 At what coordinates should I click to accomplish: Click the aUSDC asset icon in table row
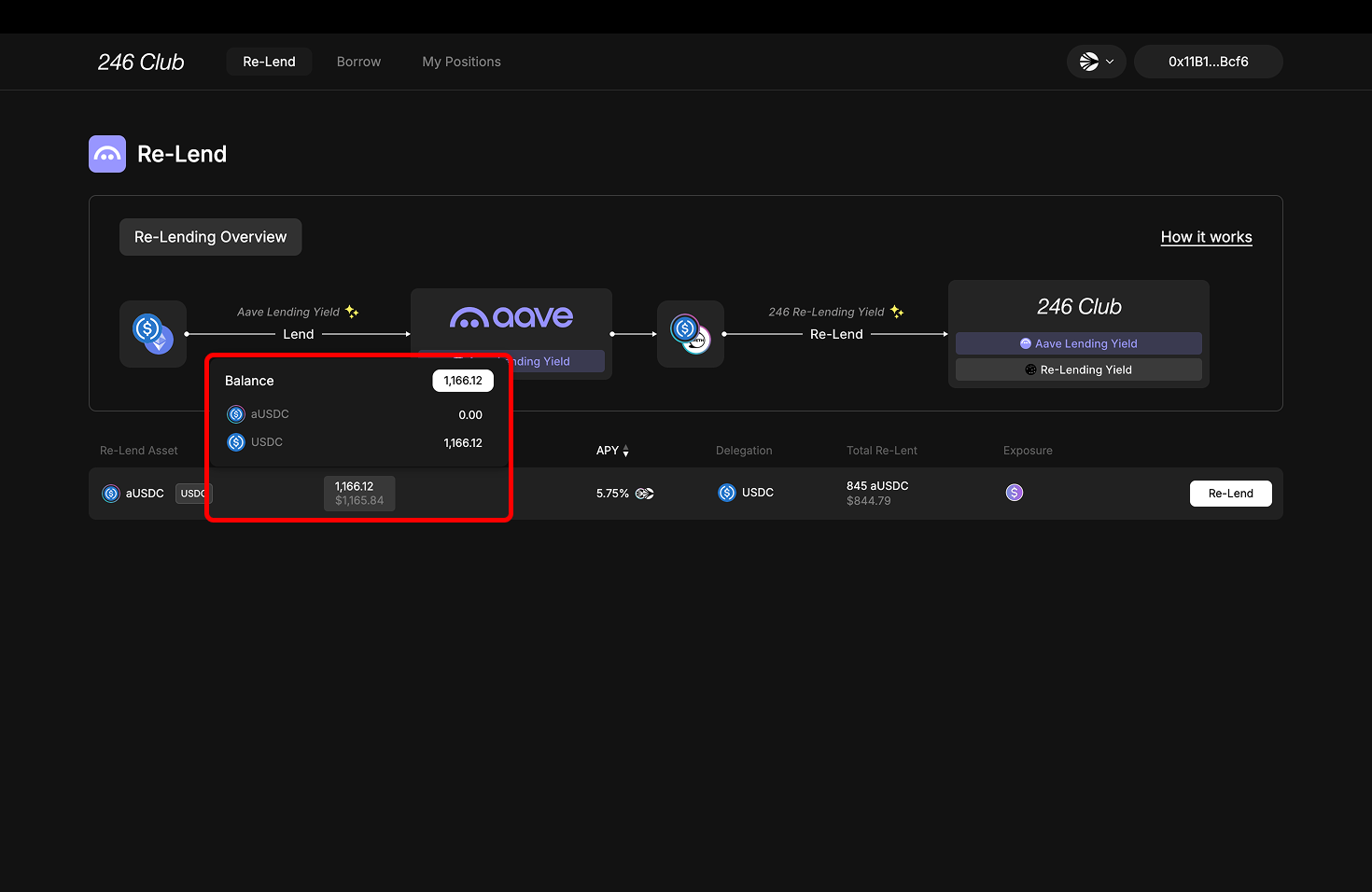[x=111, y=494]
